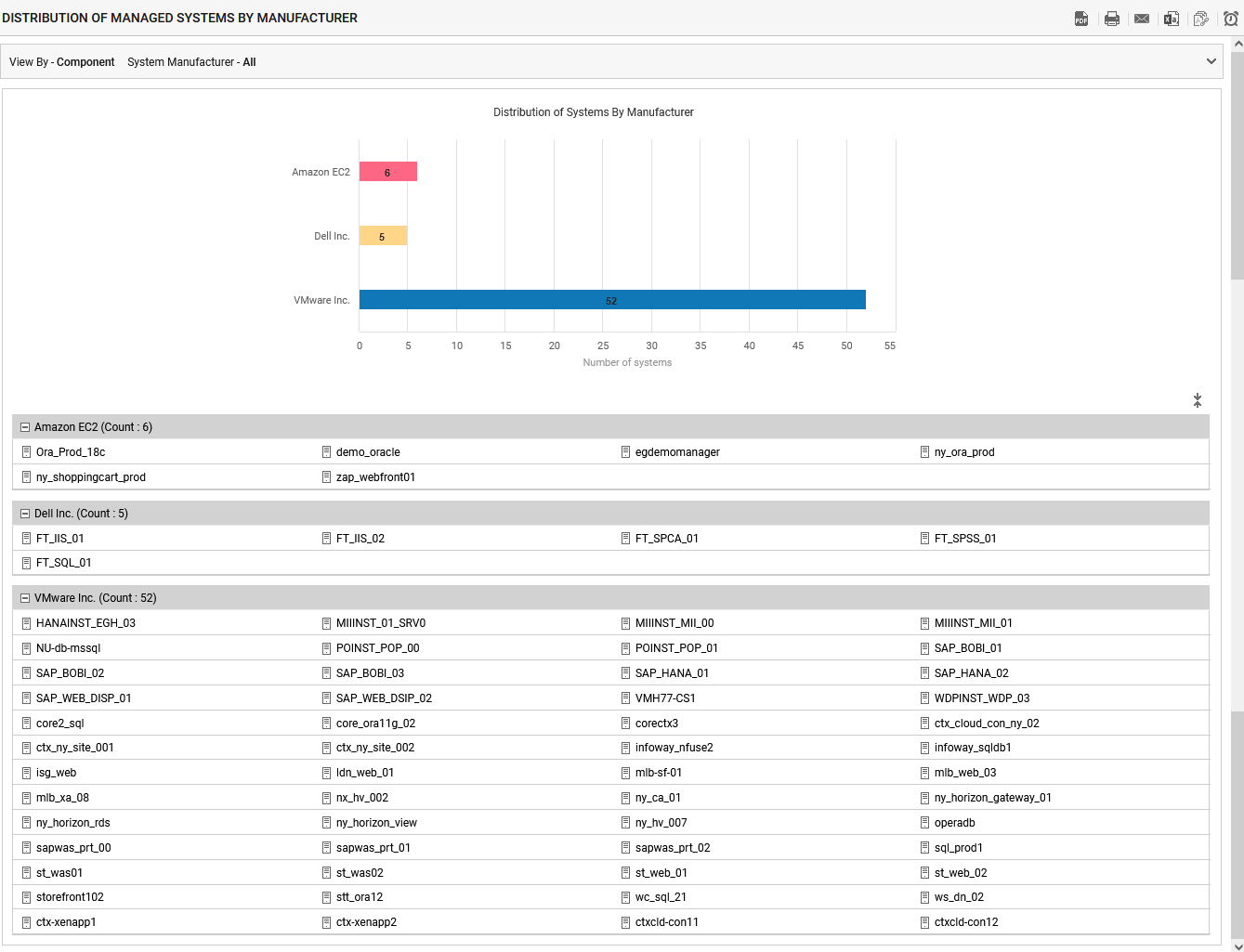Select the ny_horizon_gateway_01 entry

coord(993,798)
